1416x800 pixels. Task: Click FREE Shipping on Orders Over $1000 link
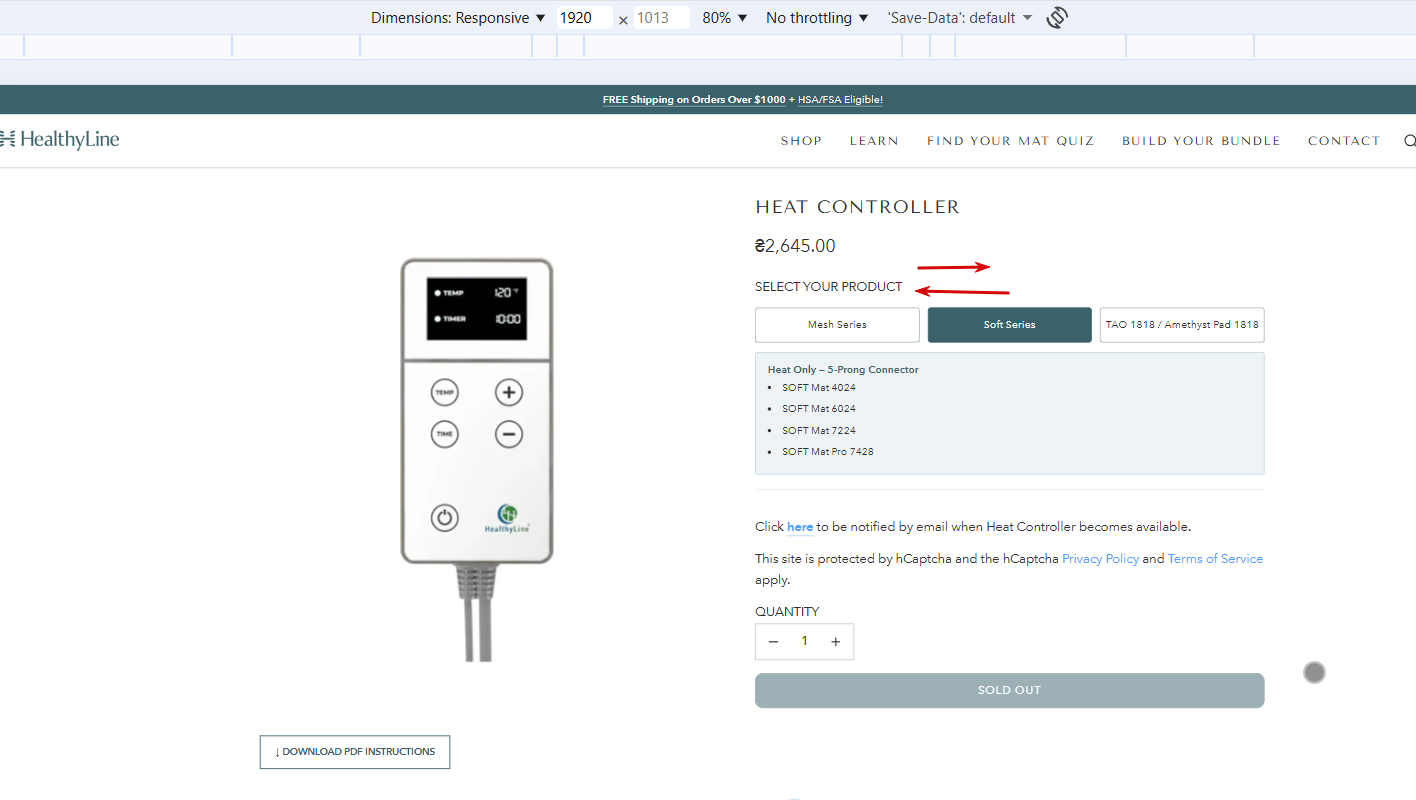click(x=694, y=100)
